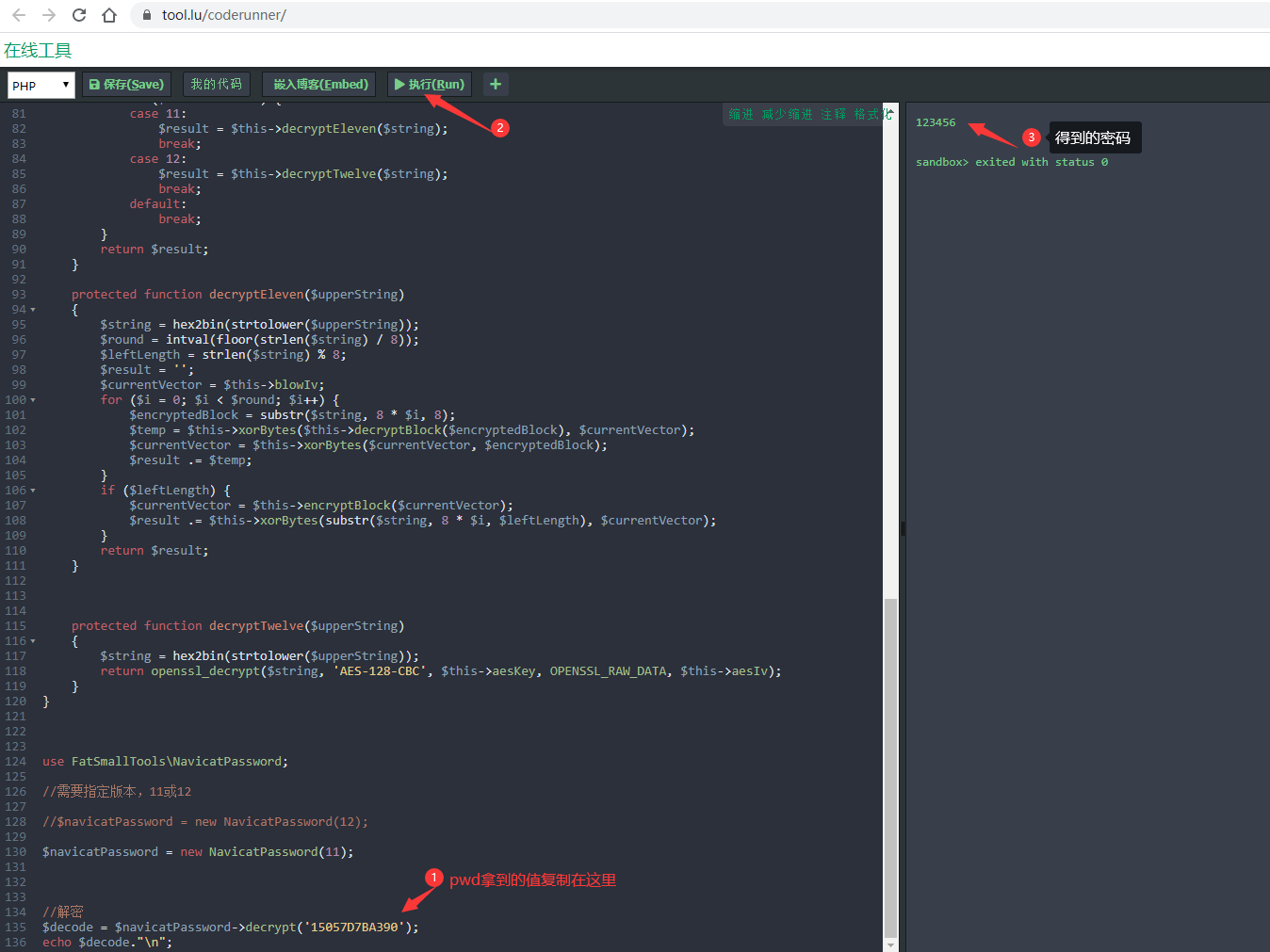The width and height of the screenshot is (1270, 952).
Task: Reload the page with the refresh icon
Action: 79,15
